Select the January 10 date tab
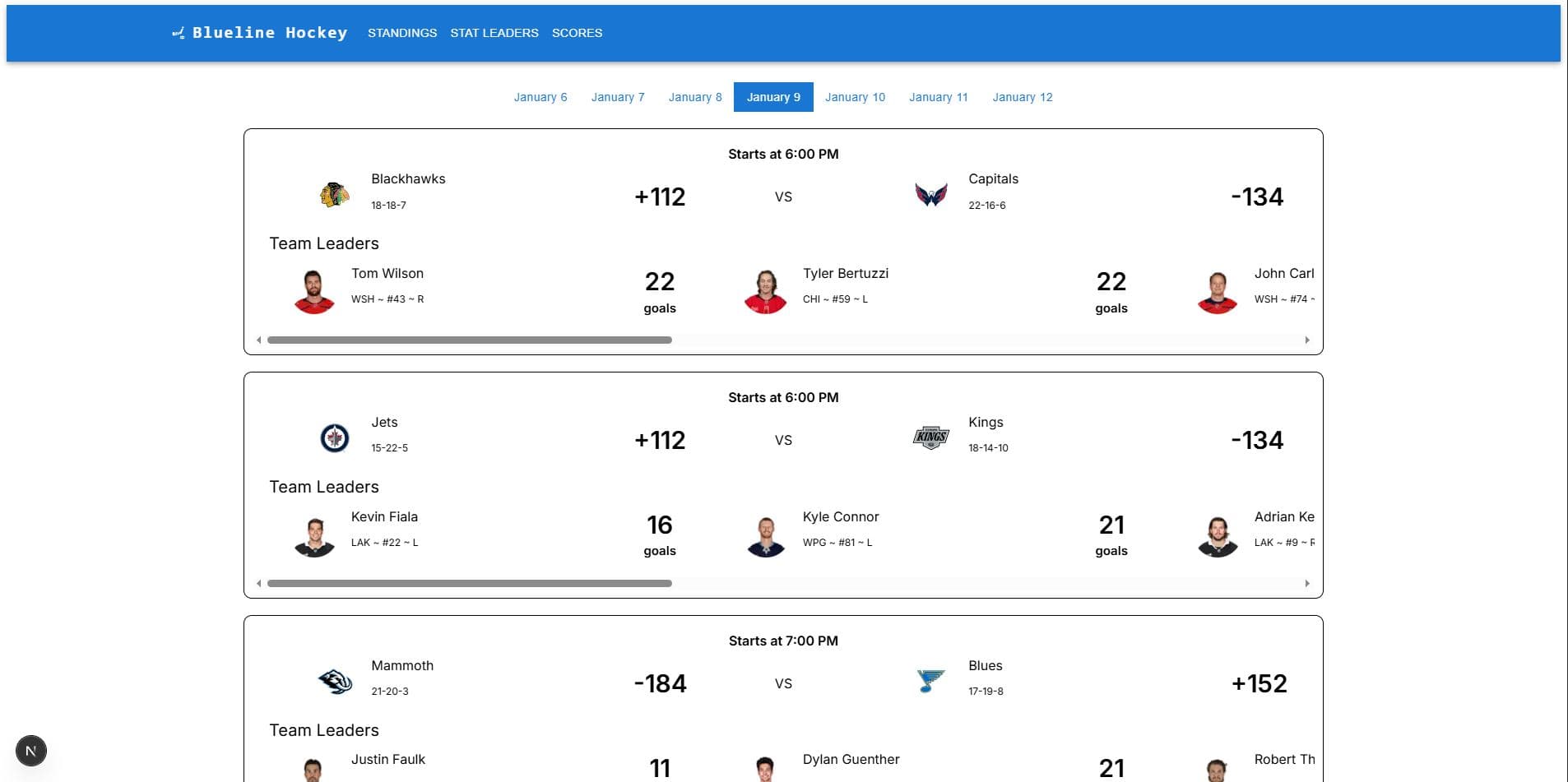 point(855,97)
